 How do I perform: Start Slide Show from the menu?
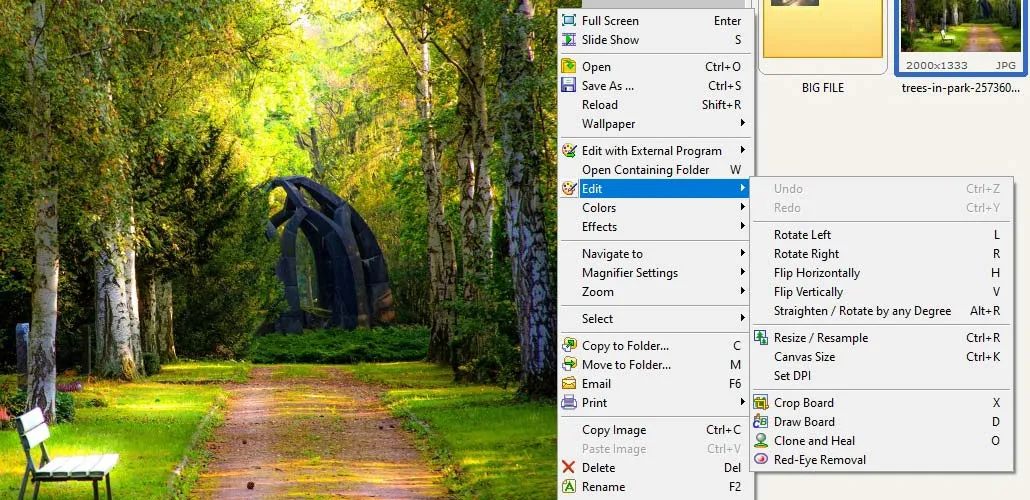pos(654,39)
